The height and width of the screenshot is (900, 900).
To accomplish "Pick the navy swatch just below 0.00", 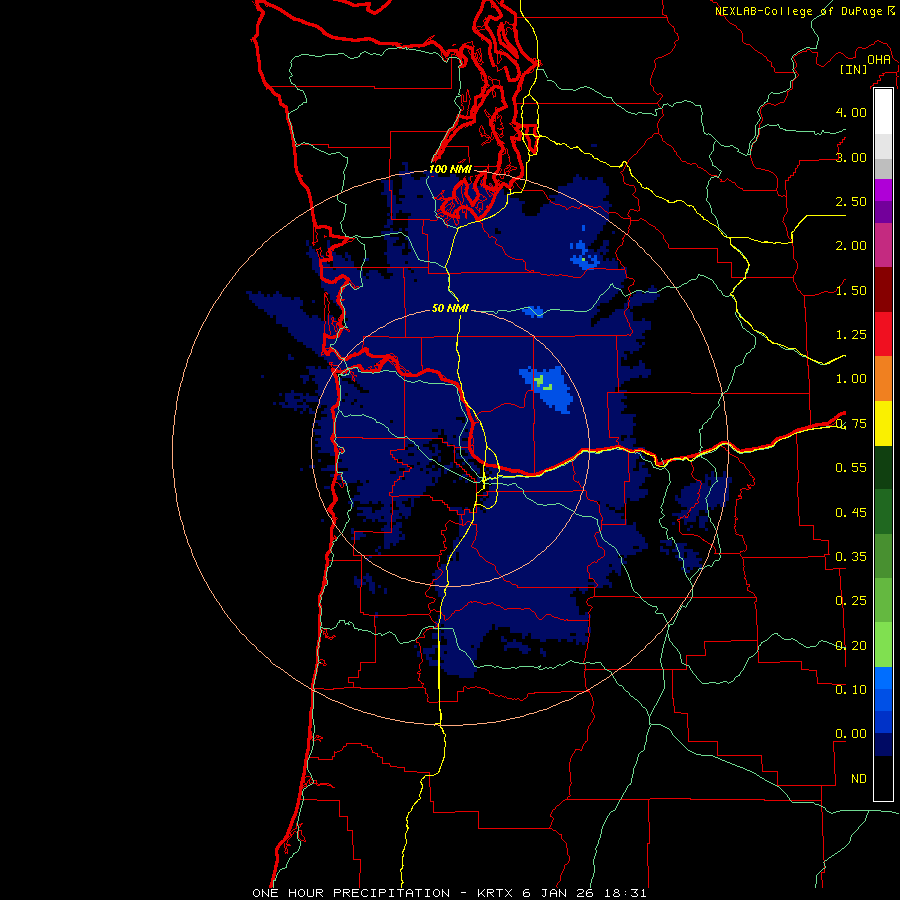I will click(883, 745).
